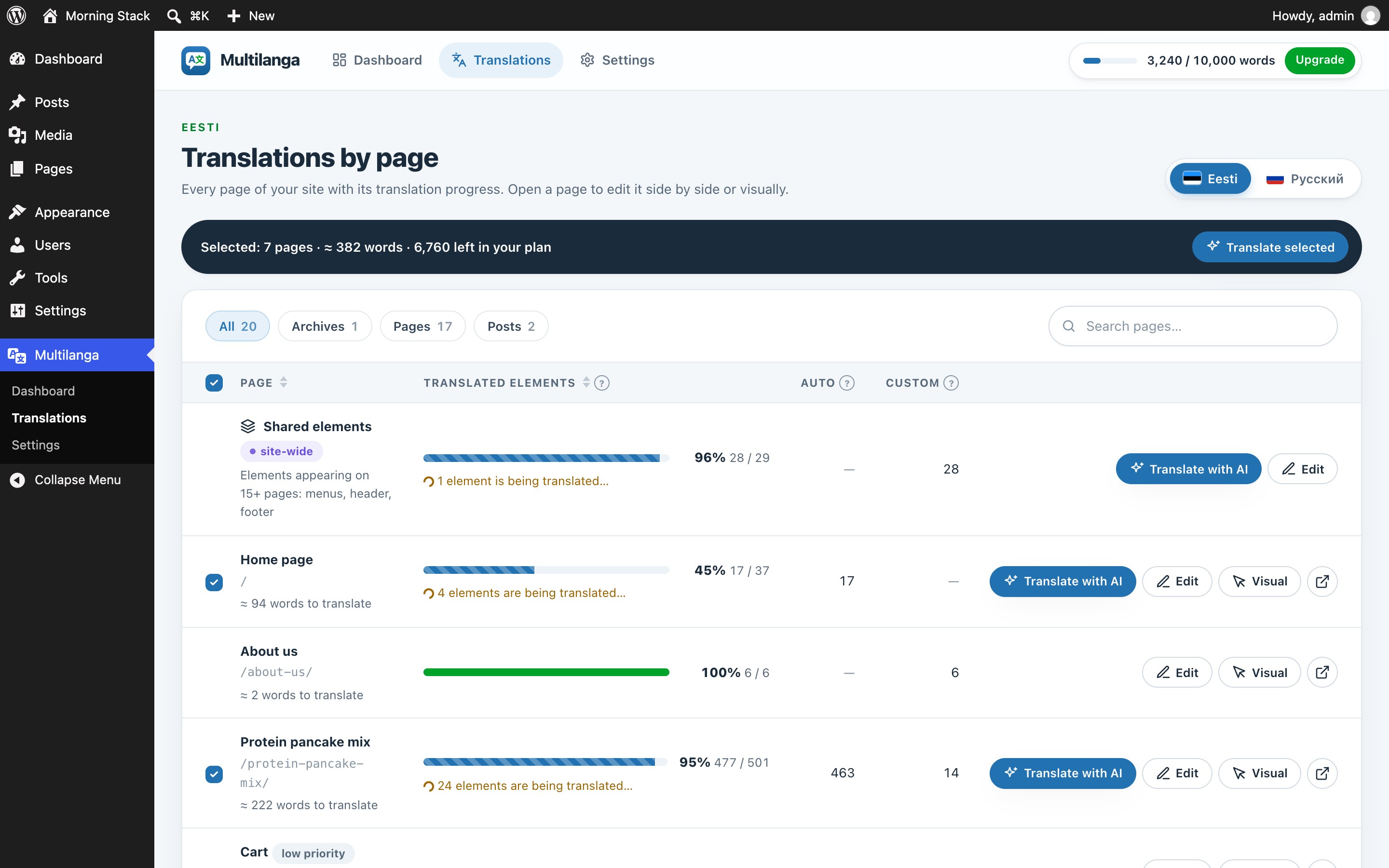
Task: Click the Multilanga sidebar translate icon
Action: tap(17, 355)
